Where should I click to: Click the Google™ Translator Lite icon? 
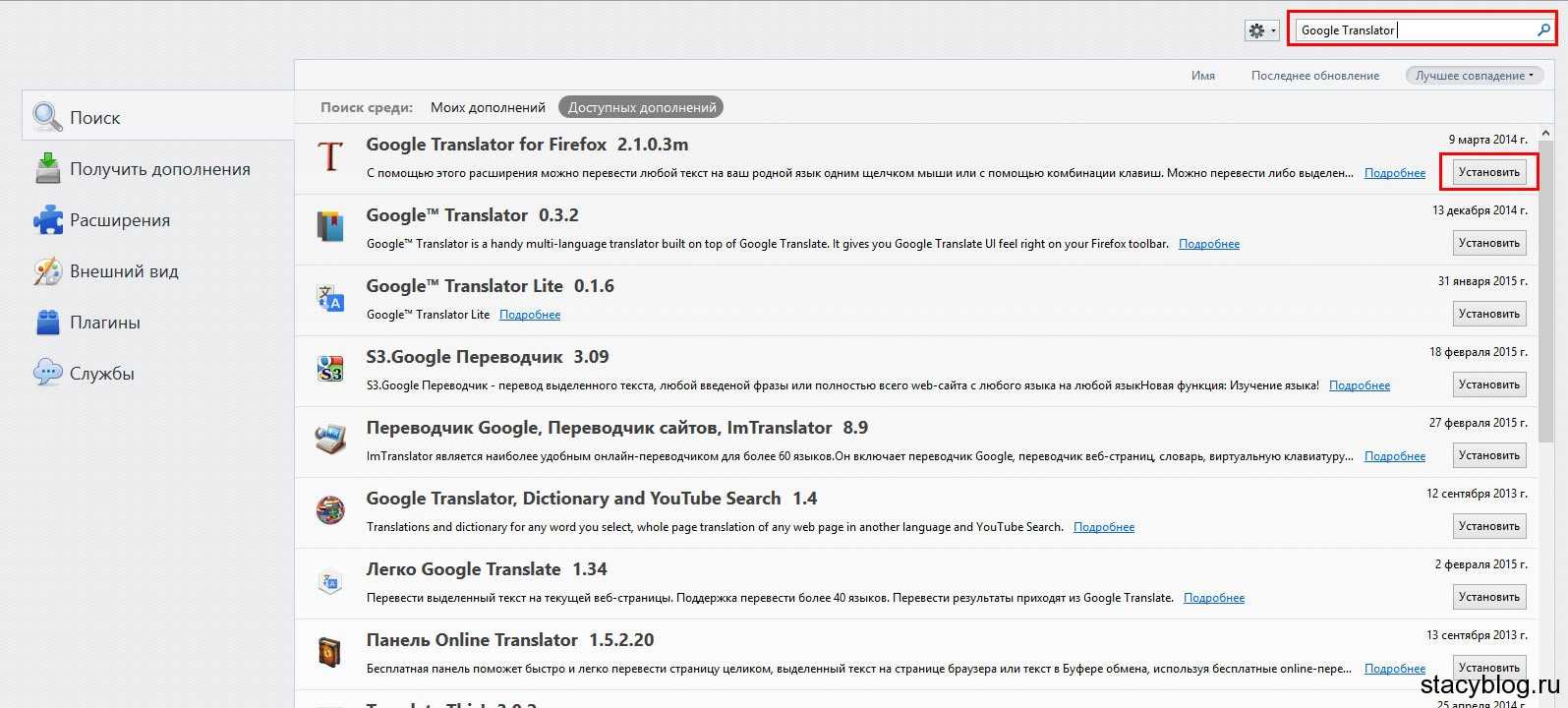point(329,298)
